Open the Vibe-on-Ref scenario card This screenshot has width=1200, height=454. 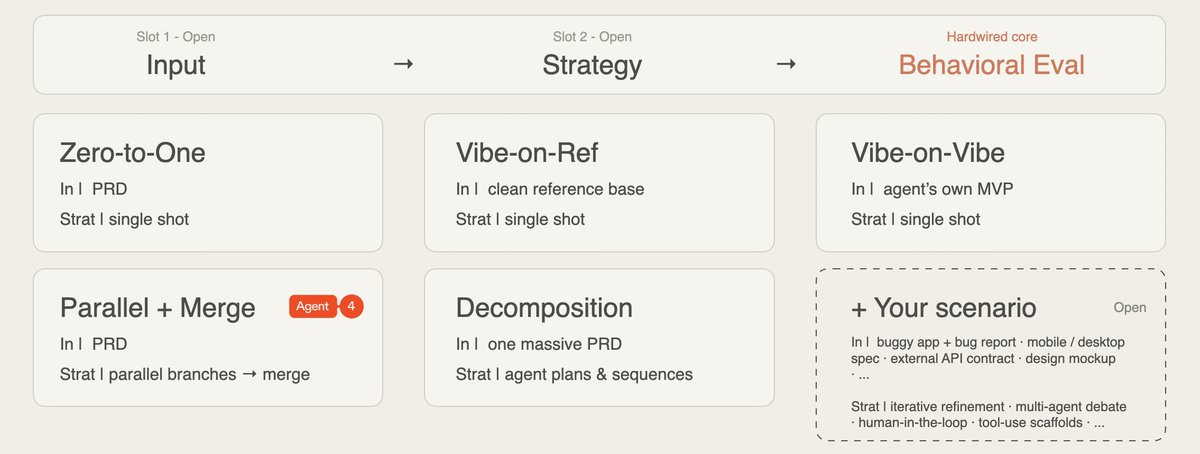pos(599,182)
